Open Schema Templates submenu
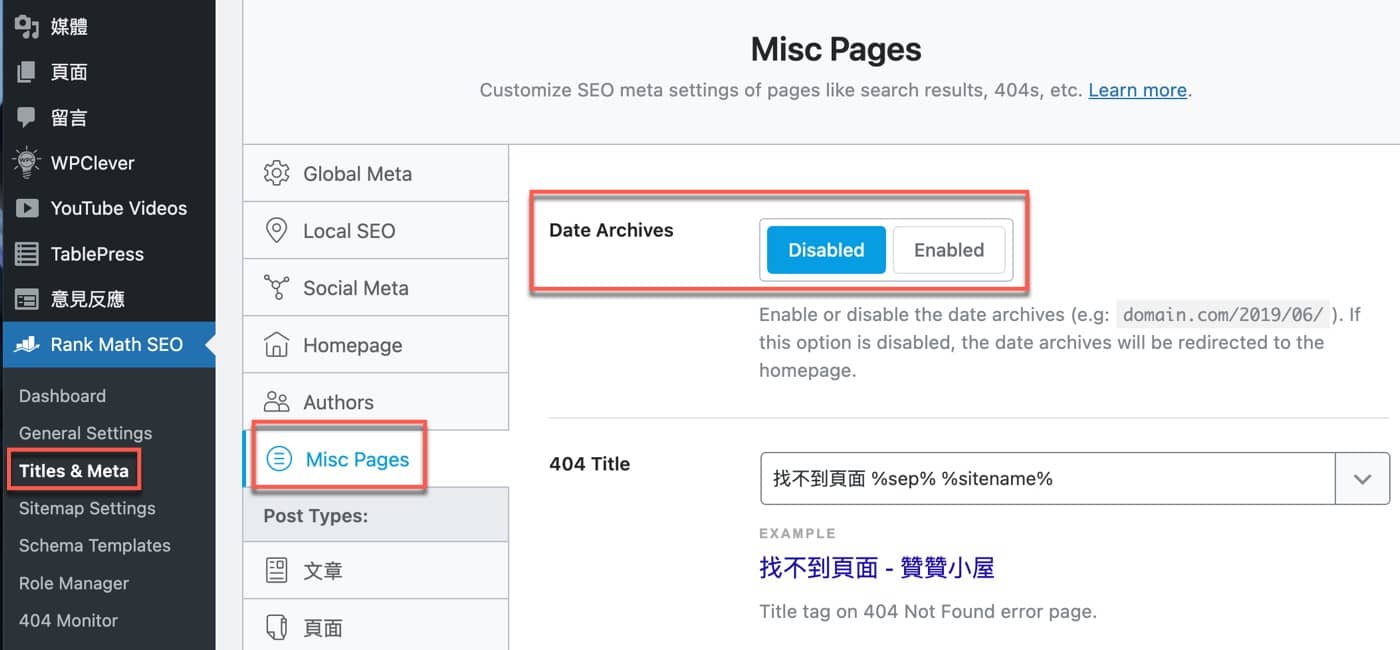Viewport: 1400px width, 650px height. point(94,546)
